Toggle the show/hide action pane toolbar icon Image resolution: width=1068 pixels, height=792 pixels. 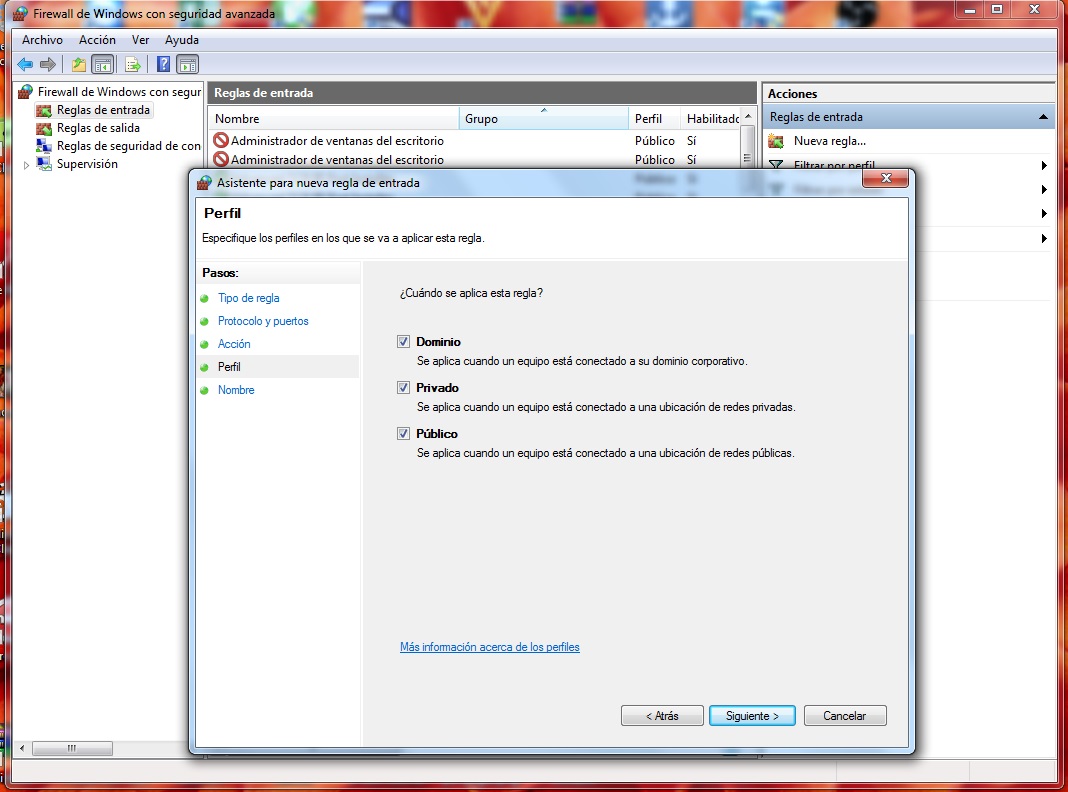pos(188,65)
